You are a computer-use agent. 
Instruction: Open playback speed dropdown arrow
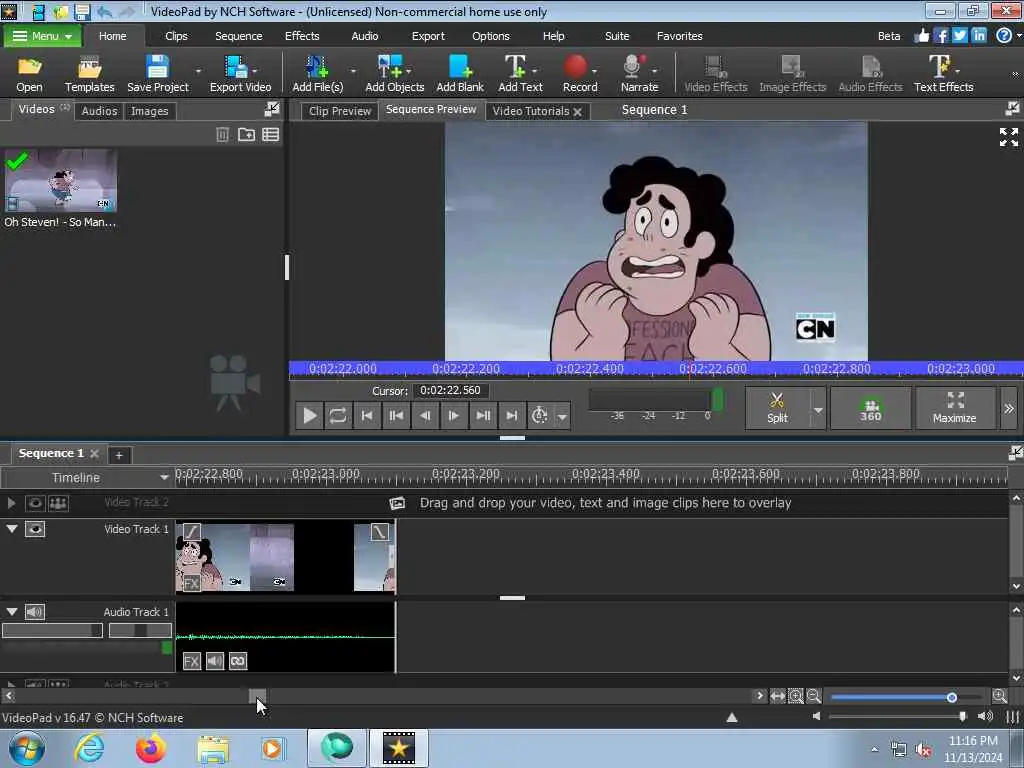562,415
